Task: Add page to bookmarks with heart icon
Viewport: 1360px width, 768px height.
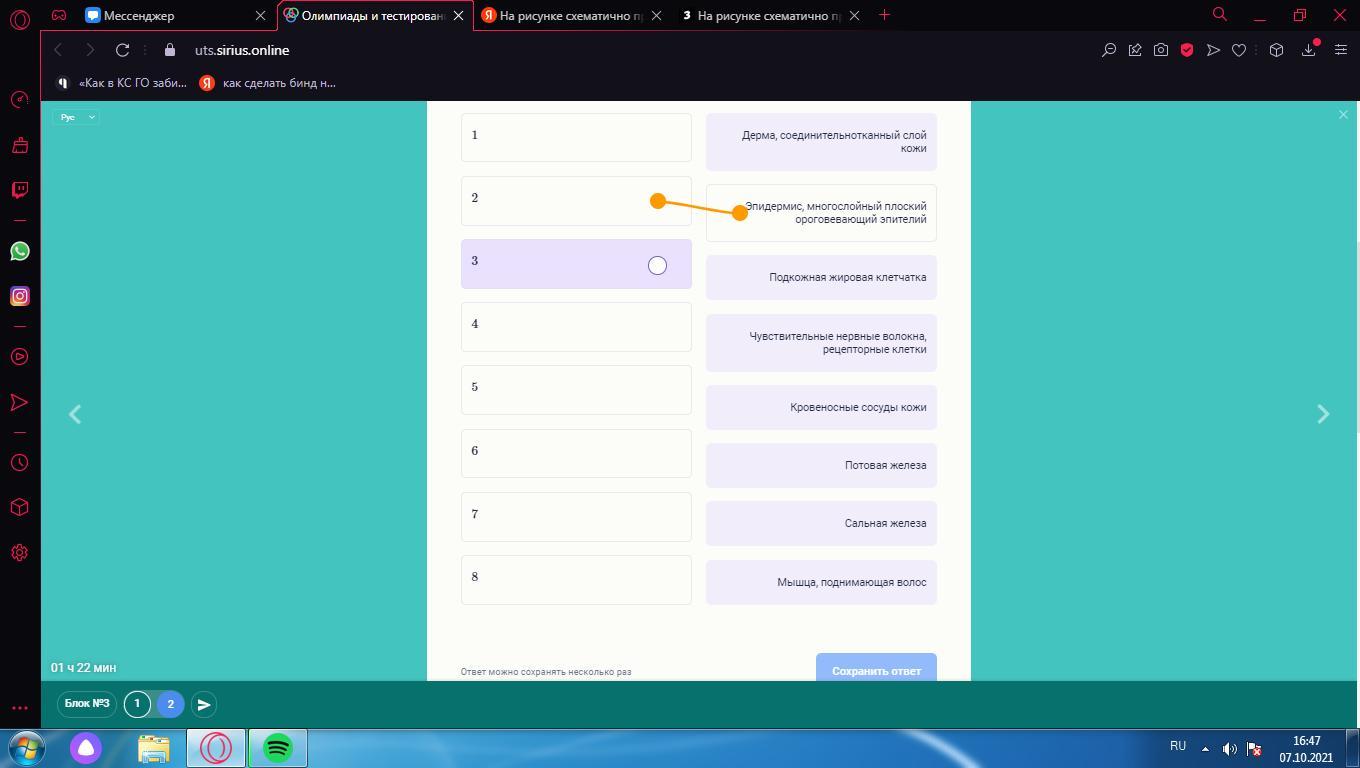Action: 1239,50
